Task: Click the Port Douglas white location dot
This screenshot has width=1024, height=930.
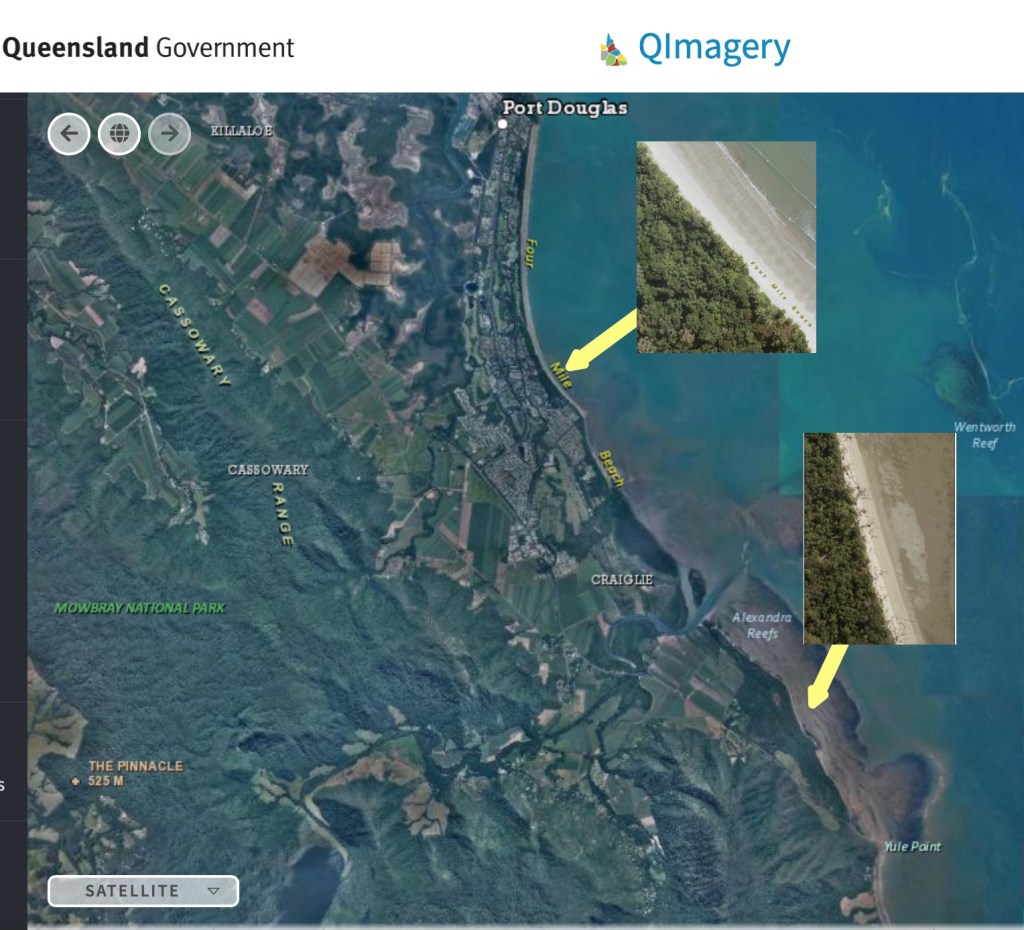Action: [503, 124]
